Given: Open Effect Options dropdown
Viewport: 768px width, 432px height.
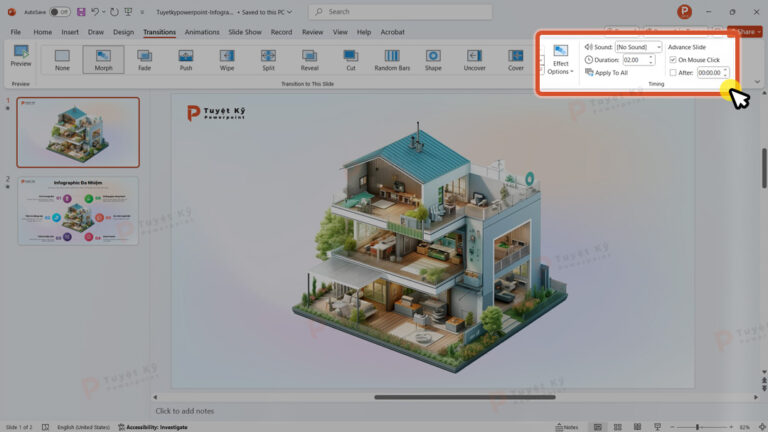Looking at the screenshot, I should point(560,60).
